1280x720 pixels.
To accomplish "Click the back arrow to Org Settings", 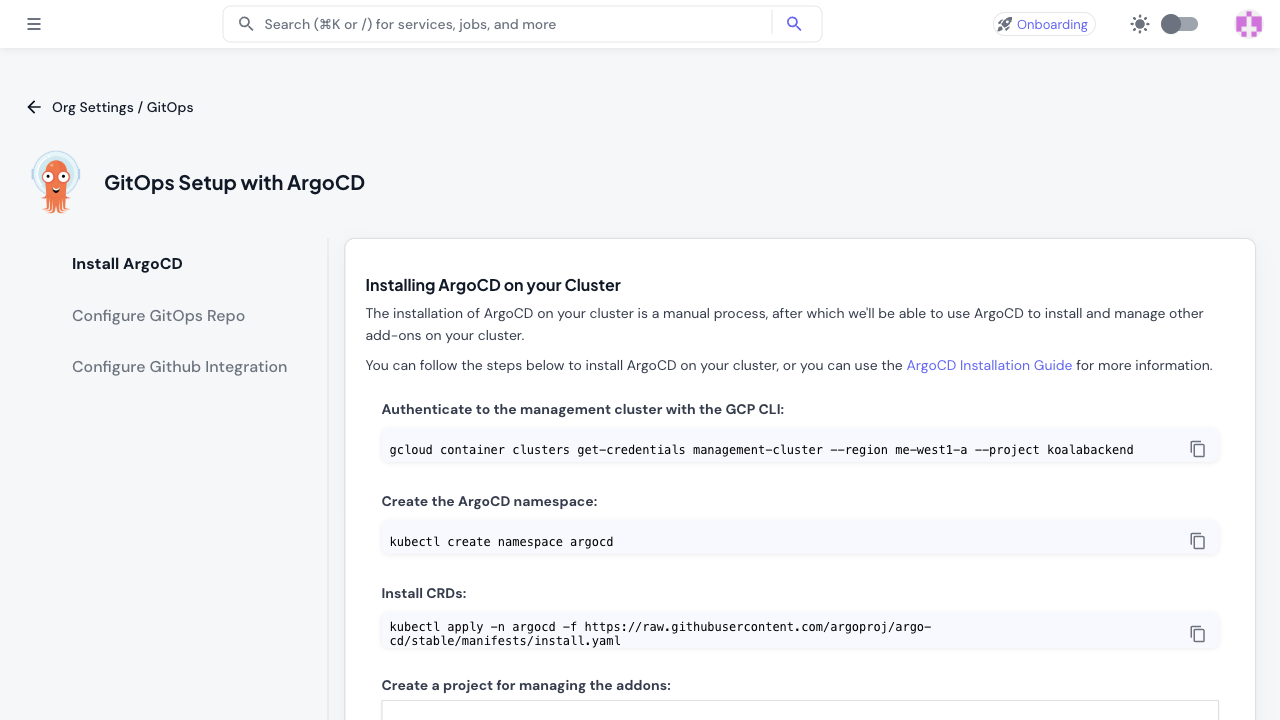I will 33,107.
